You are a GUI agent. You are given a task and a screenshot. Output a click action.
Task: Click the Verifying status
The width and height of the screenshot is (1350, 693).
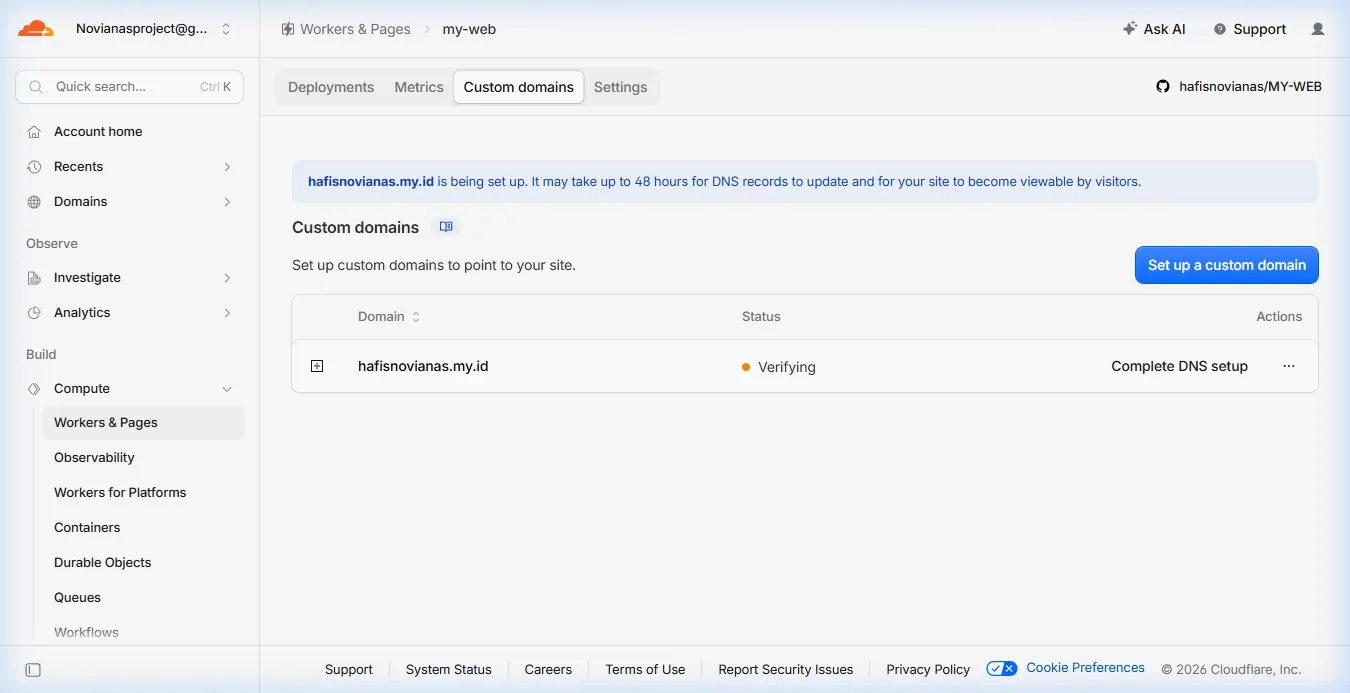click(779, 367)
